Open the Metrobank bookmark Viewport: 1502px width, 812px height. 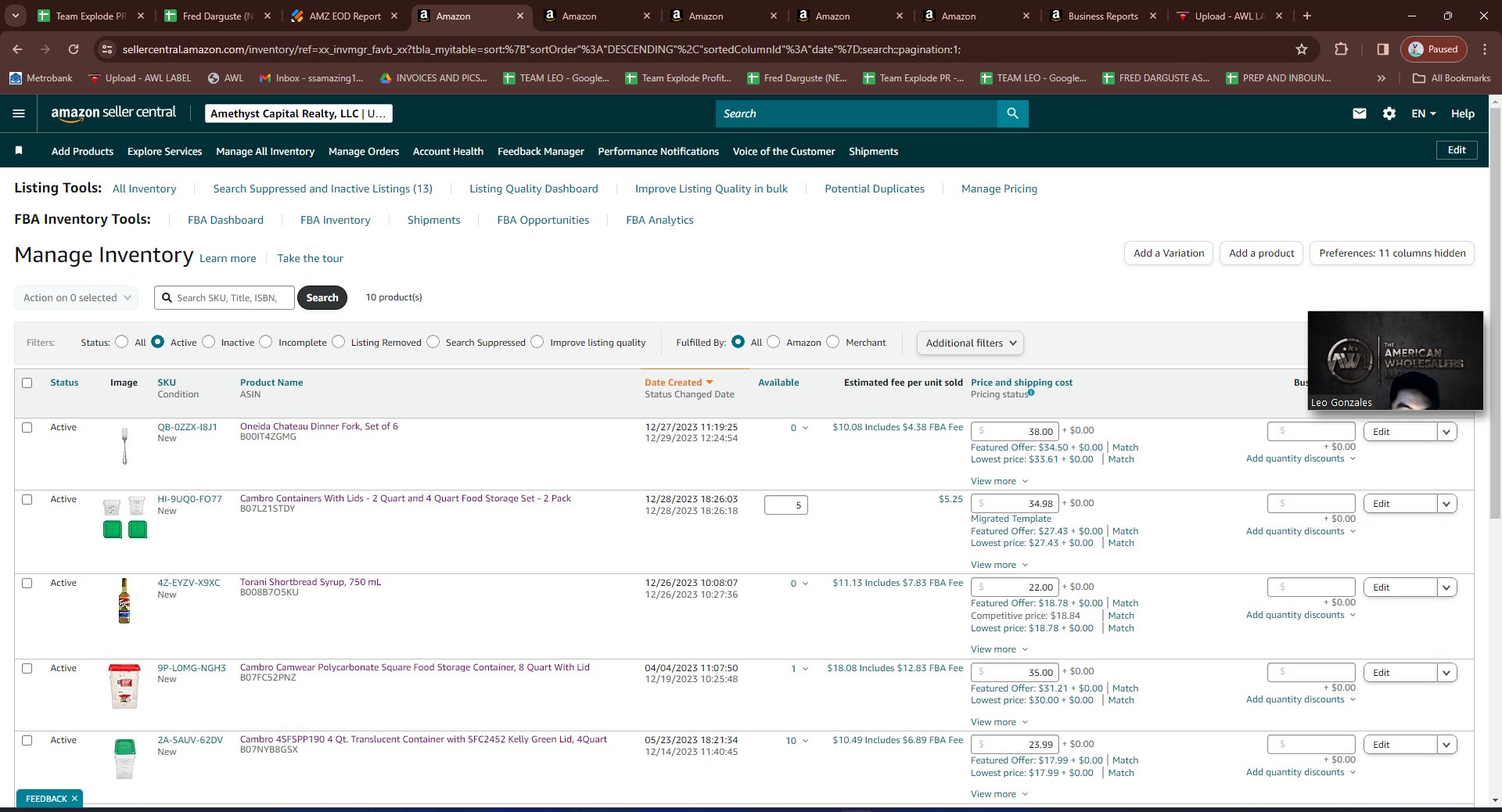pos(41,78)
